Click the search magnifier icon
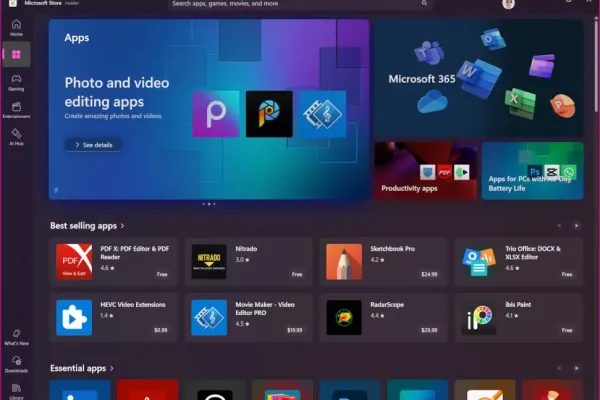 [x=424, y=3]
